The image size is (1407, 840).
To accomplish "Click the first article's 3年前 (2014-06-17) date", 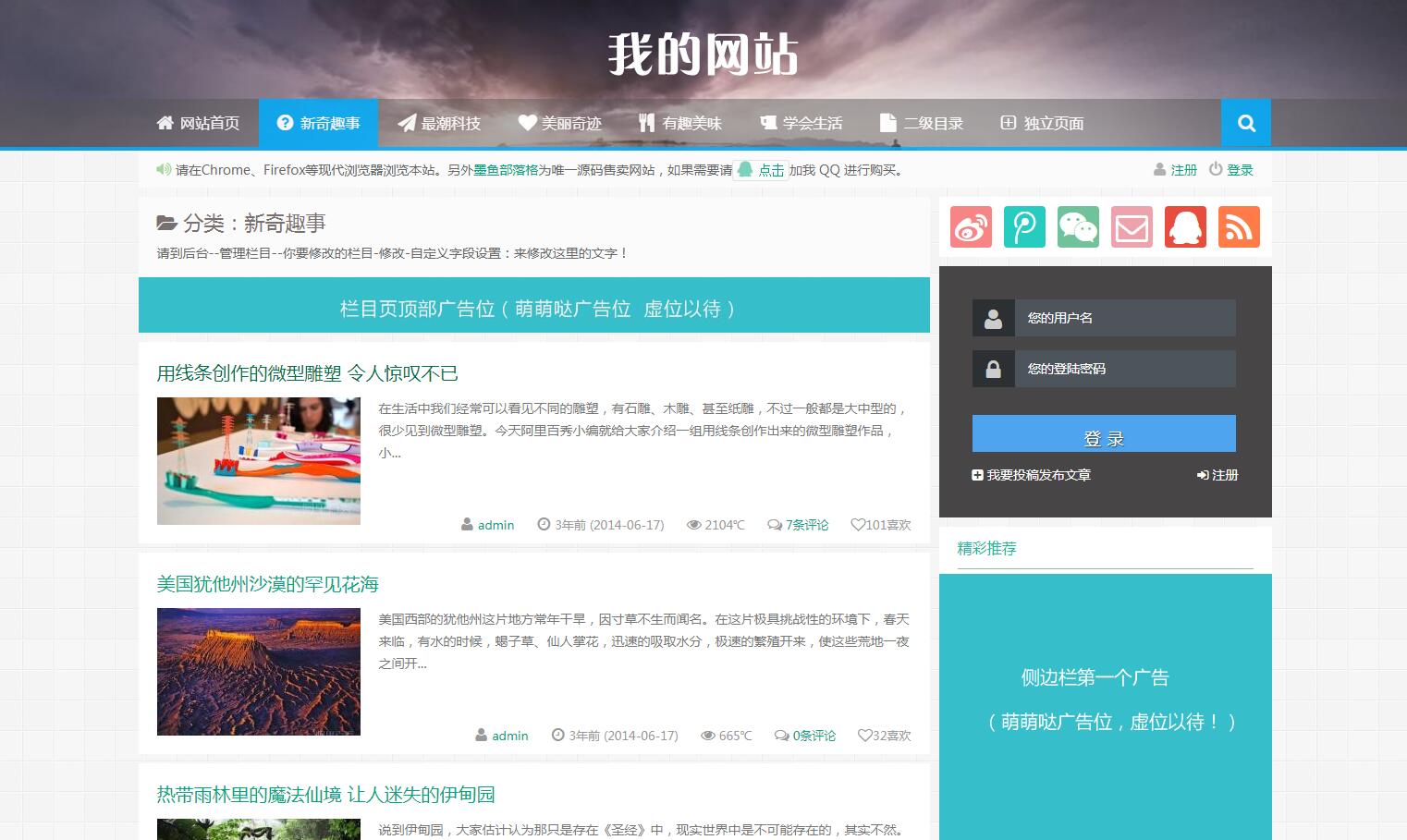I will (601, 525).
